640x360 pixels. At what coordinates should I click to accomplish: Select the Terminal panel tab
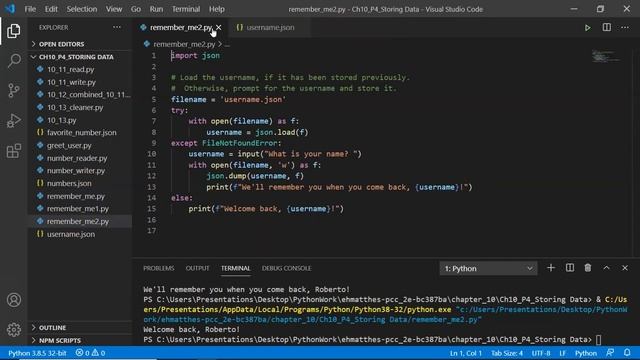[236, 268]
